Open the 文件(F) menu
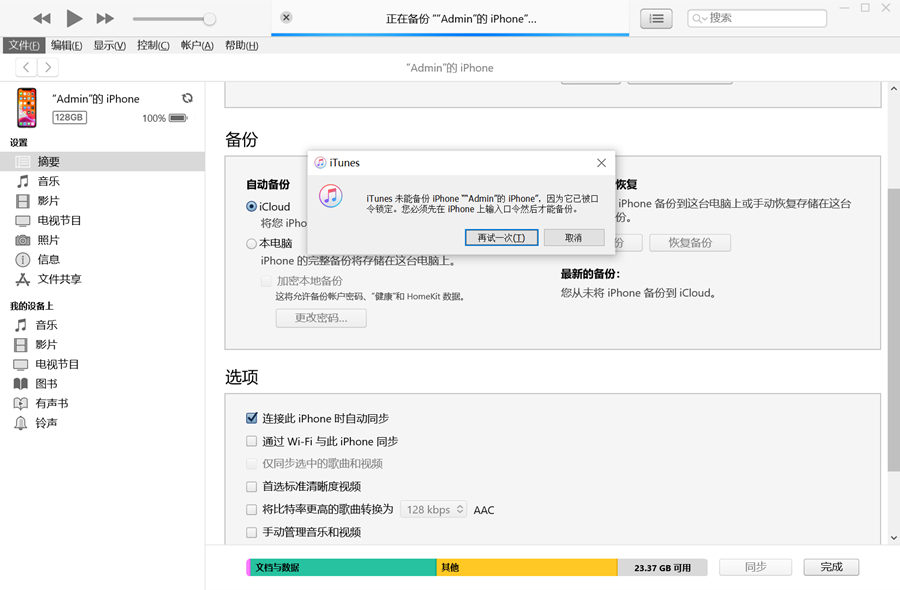 pos(24,45)
